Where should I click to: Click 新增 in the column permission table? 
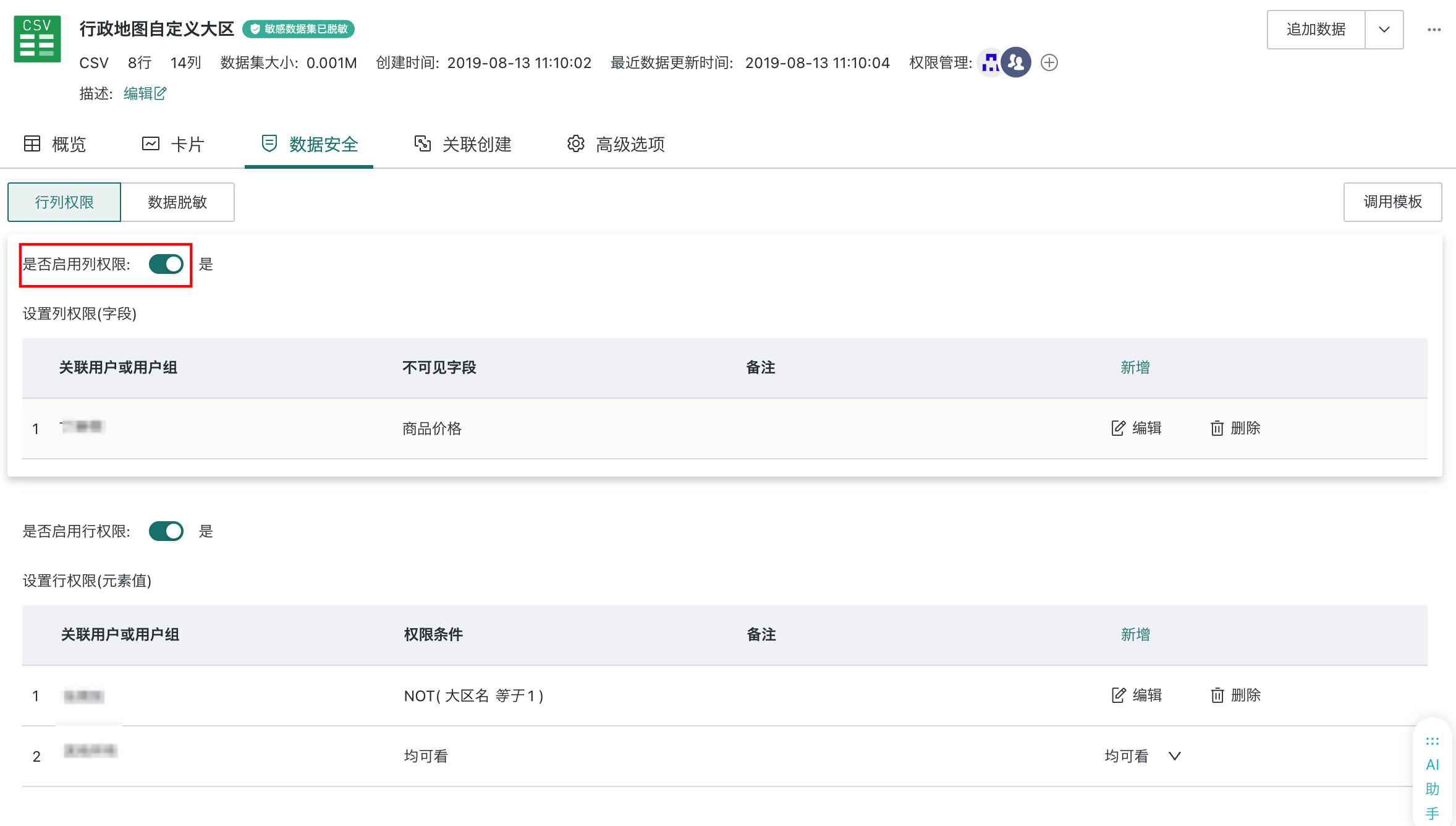click(1135, 367)
